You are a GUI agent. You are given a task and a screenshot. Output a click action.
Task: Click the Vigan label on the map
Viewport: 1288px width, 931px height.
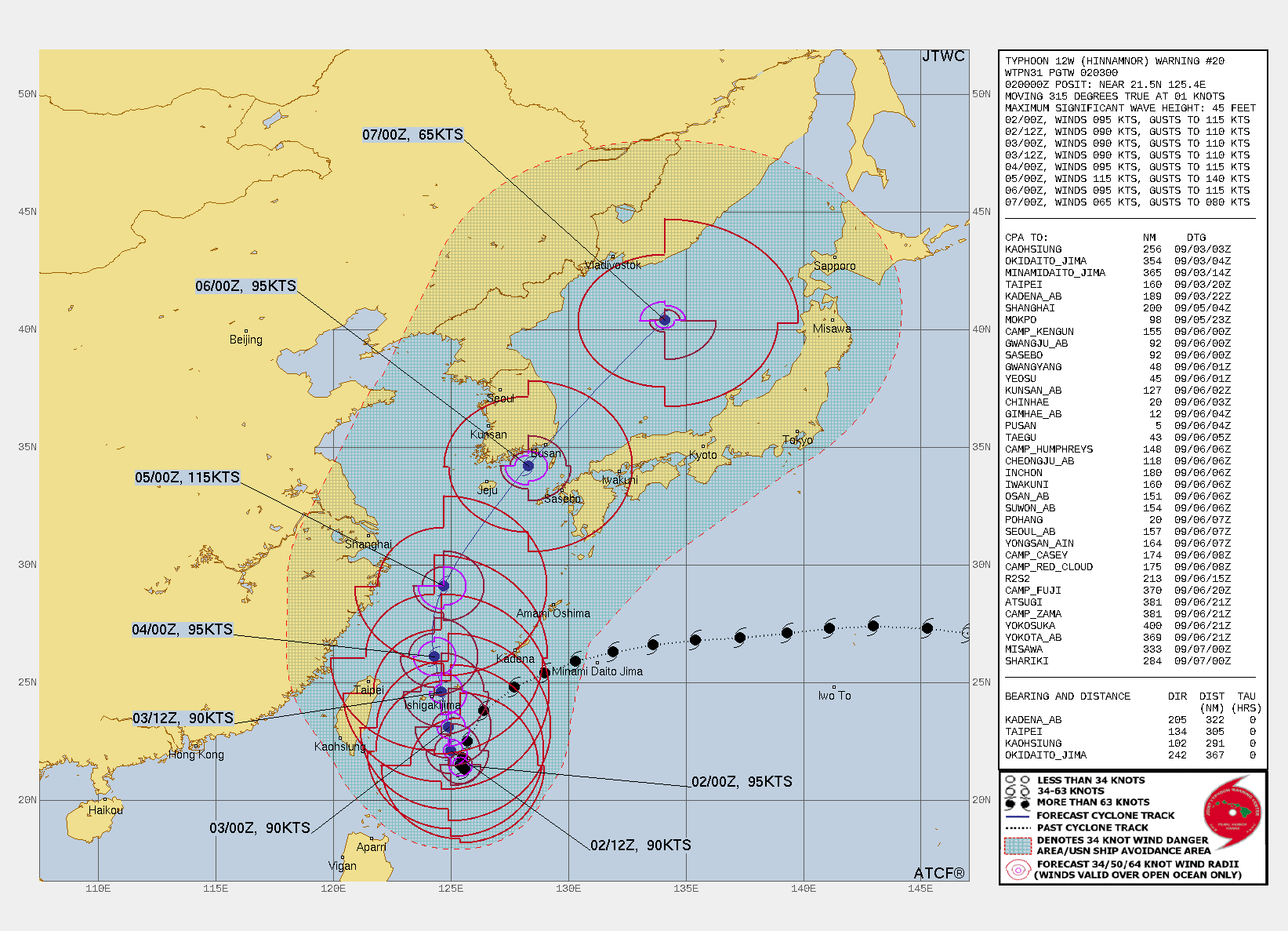pyautogui.click(x=343, y=866)
